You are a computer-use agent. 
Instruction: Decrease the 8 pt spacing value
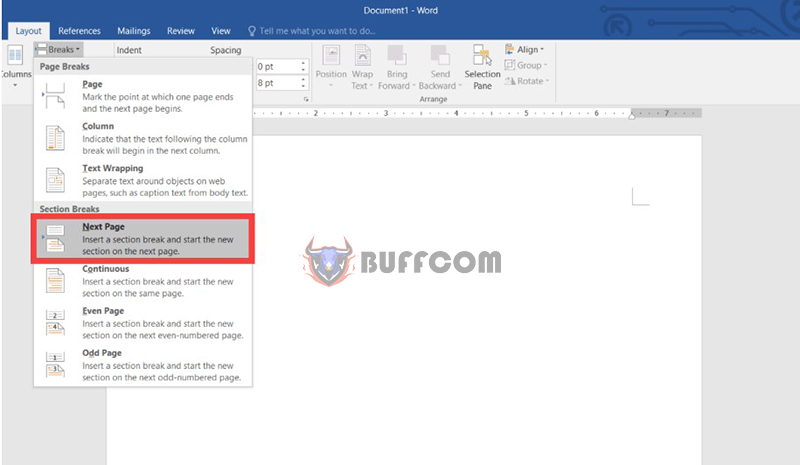click(x=303, y=86)
